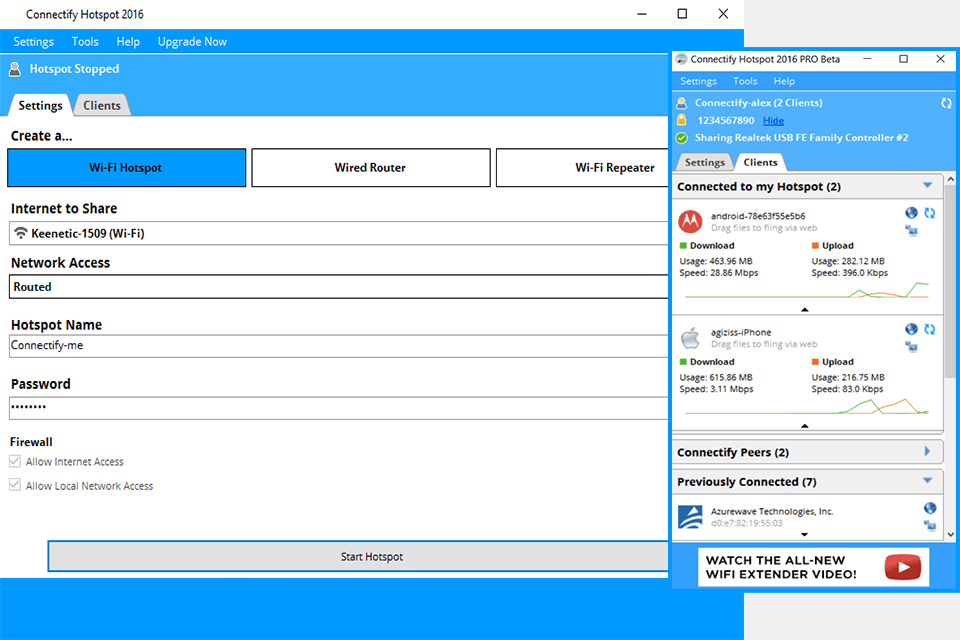
Task: Click the Azurewave Technologies logo icon
Action: coord(691,517)
